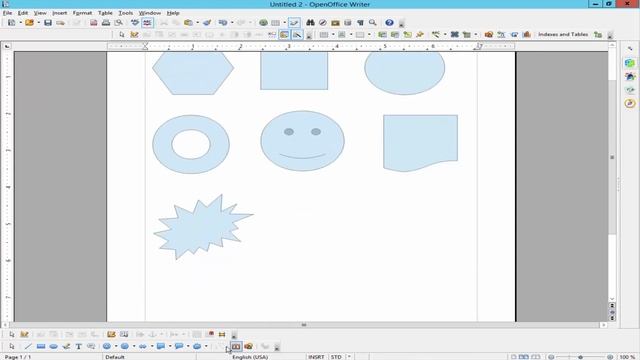This screenshot has height=360, width=640.
Task: Expand the Undo history dropdown arrow
Action: (232, 23)
